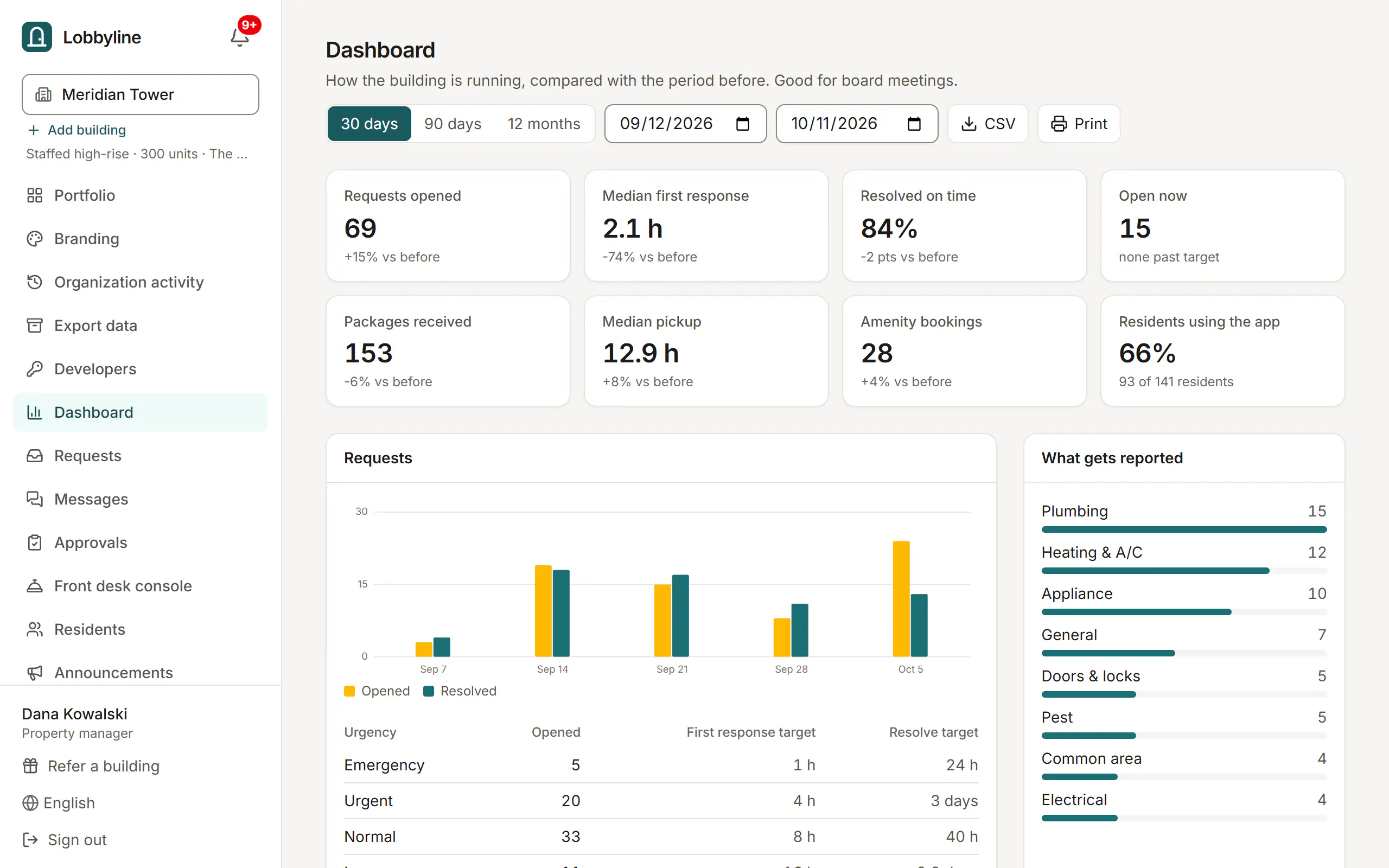The image size is (1389, 868).
Task: Open calendar picker for start date 09/12/2026
Action: [743, 124]
